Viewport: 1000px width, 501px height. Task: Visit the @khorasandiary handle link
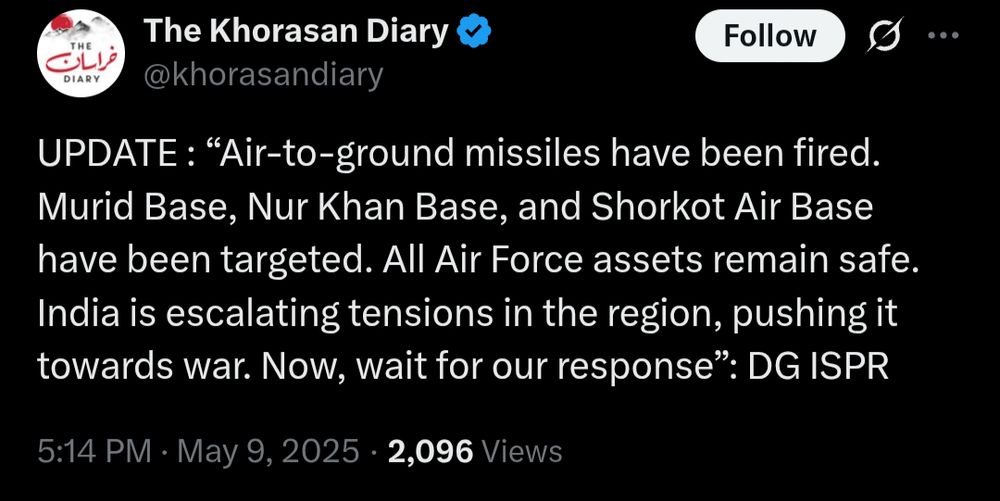[263, 75]
